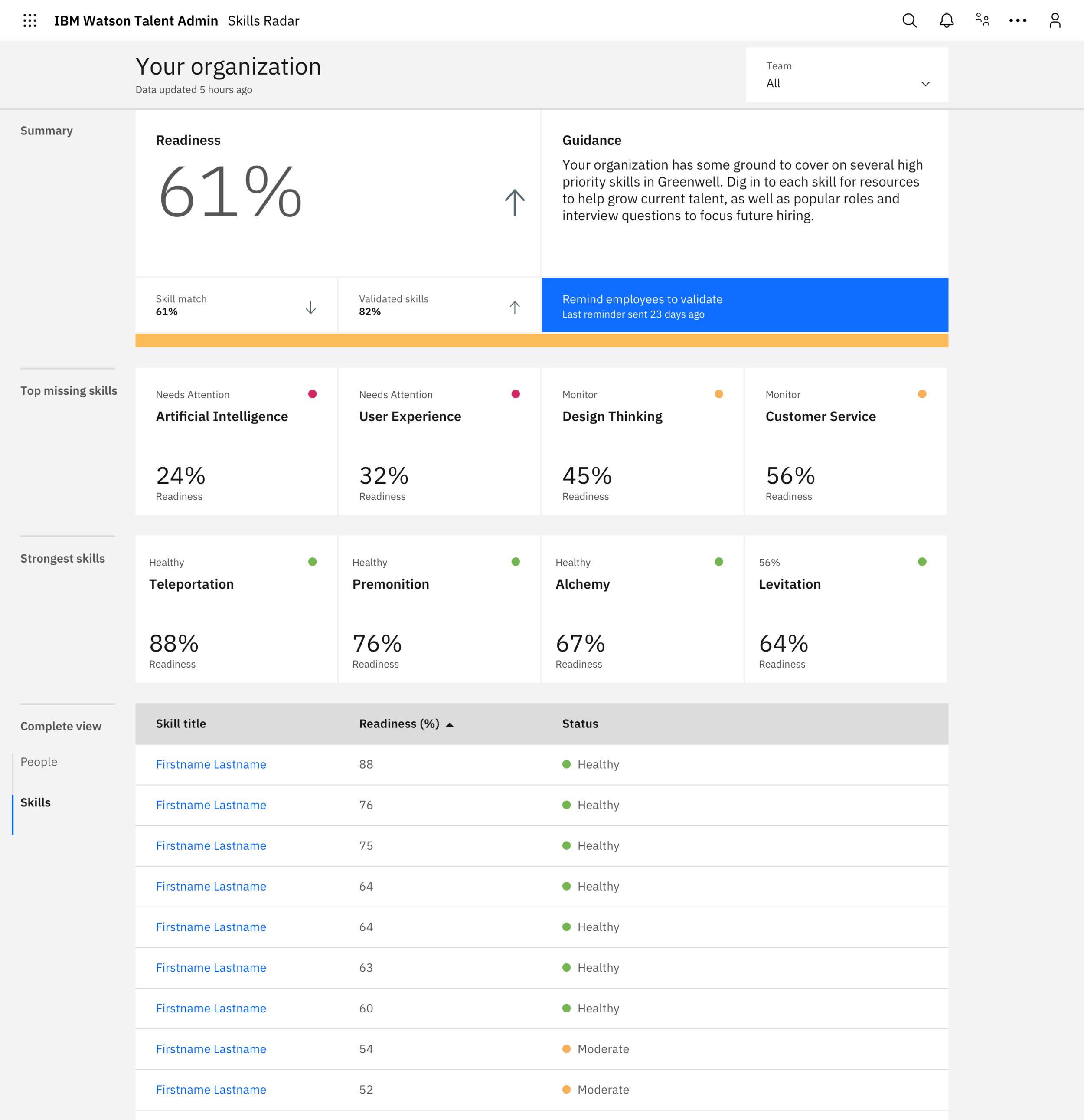Open the user profile avatar icon
The height and width of the screenshot is (1120, 1084).
pos(1055,20)
